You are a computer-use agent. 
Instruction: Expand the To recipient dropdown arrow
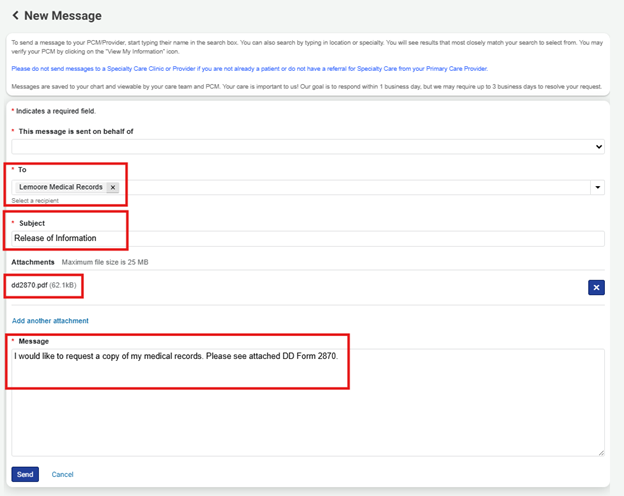[x=598, y=187]
